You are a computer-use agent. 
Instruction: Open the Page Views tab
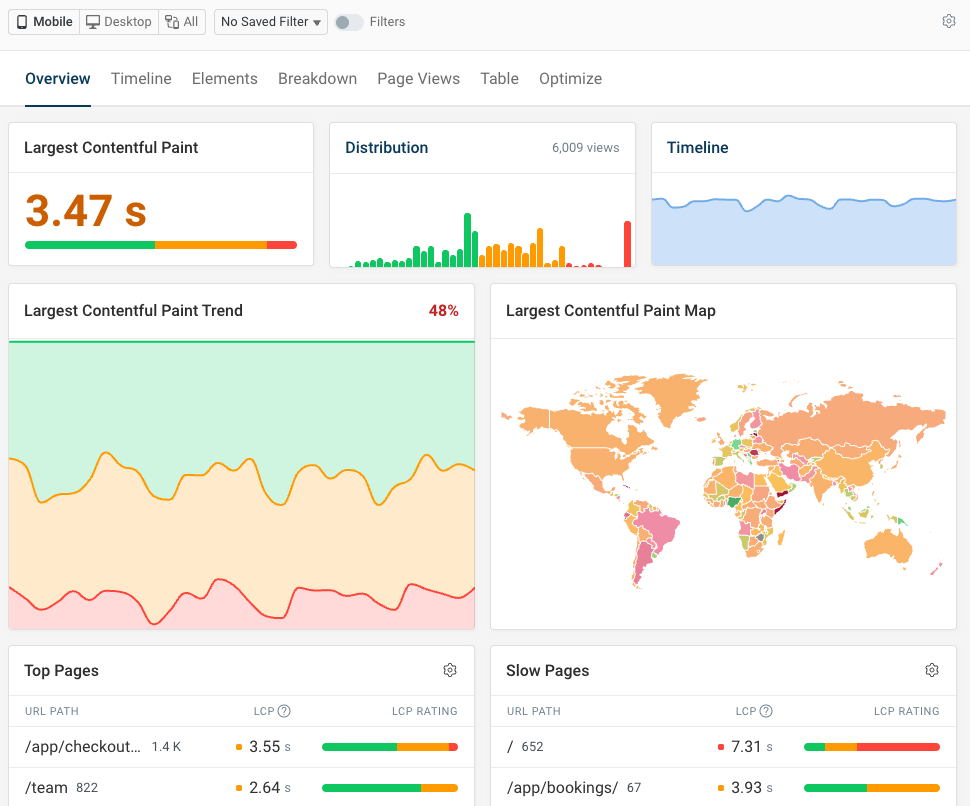tap(418, 78)
